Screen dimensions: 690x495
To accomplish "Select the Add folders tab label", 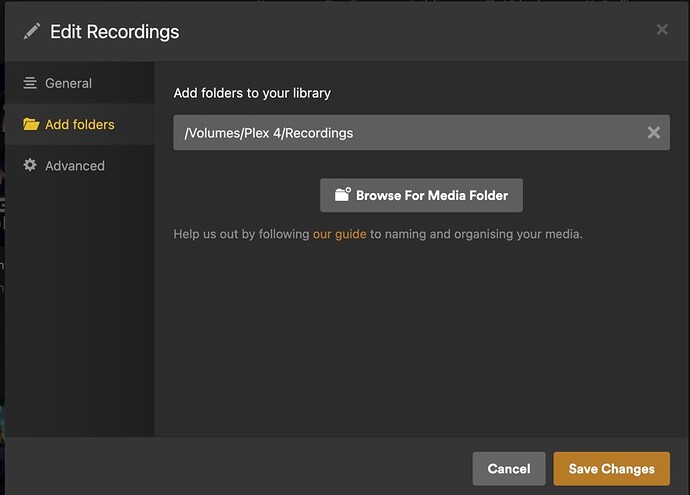I will pos(80,125).
